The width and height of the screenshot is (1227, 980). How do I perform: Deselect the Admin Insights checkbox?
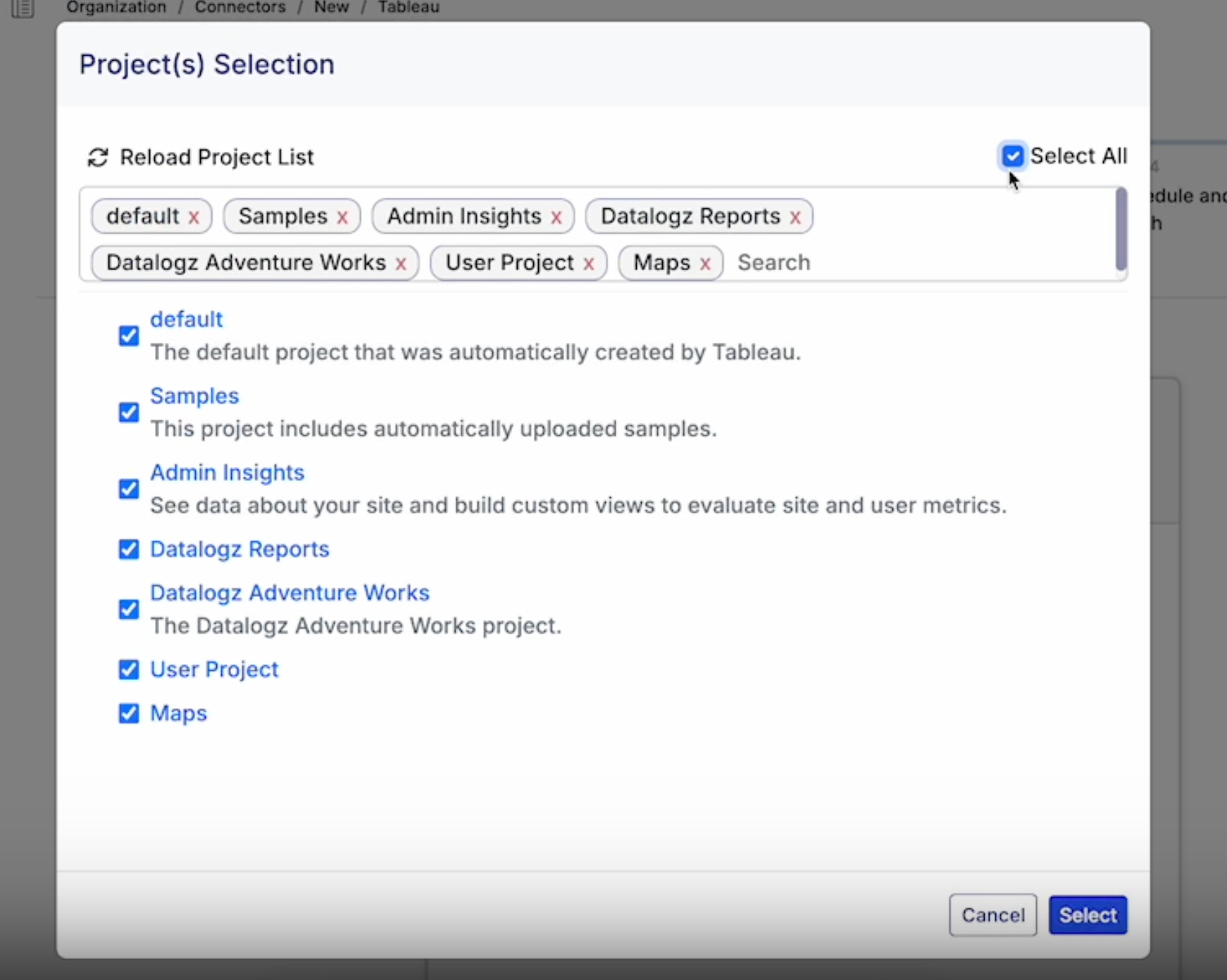pyautogui.click(x=129, y=489)
